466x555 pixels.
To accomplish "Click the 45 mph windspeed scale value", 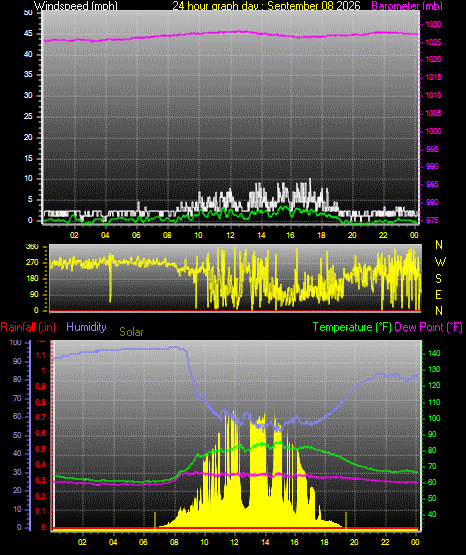I will [x=28, y=34].
